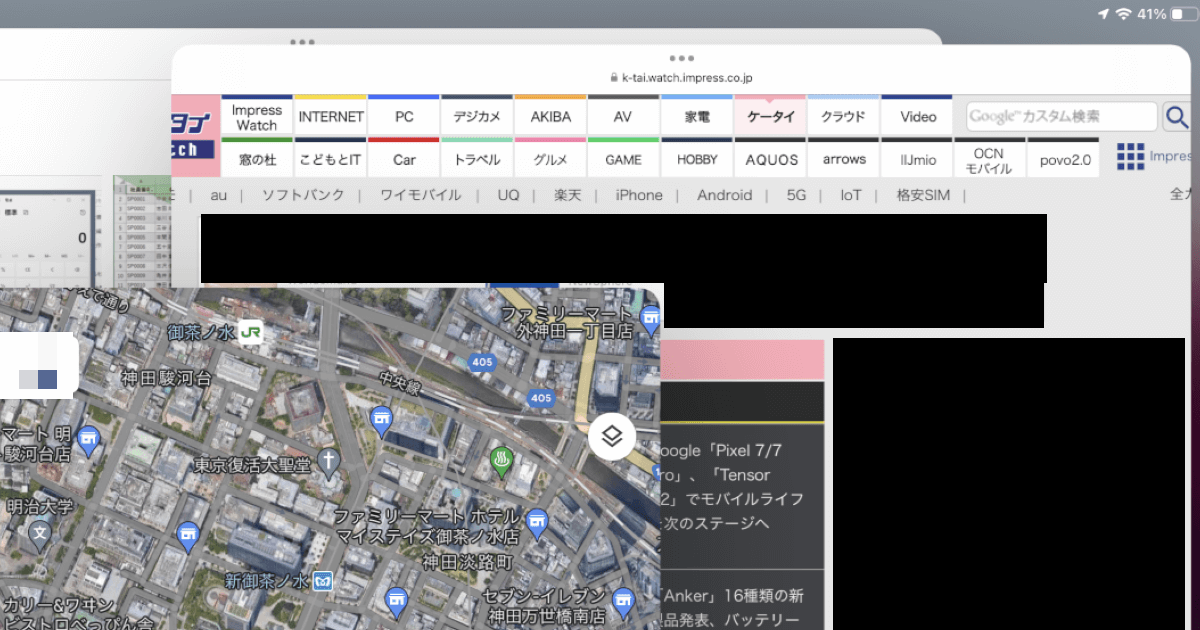Tap the store pin beside 駿河台店 label
Image resolution: width=1200 pixels, height=630 pixels.
tap(89, 438)
